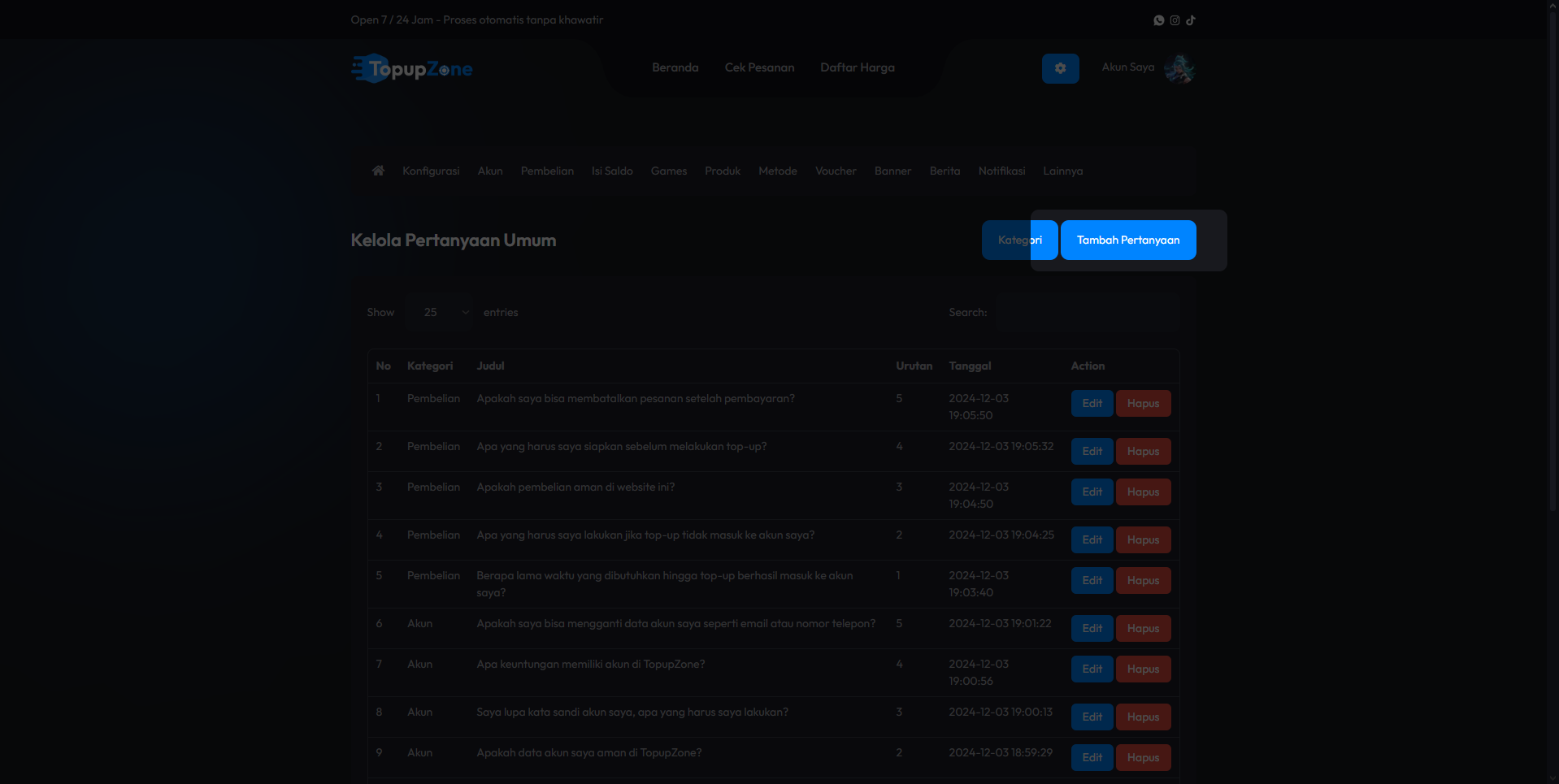The image size is (1559, 784).
Task: Click the blue settings gear button
Action: coord(1061,68)
